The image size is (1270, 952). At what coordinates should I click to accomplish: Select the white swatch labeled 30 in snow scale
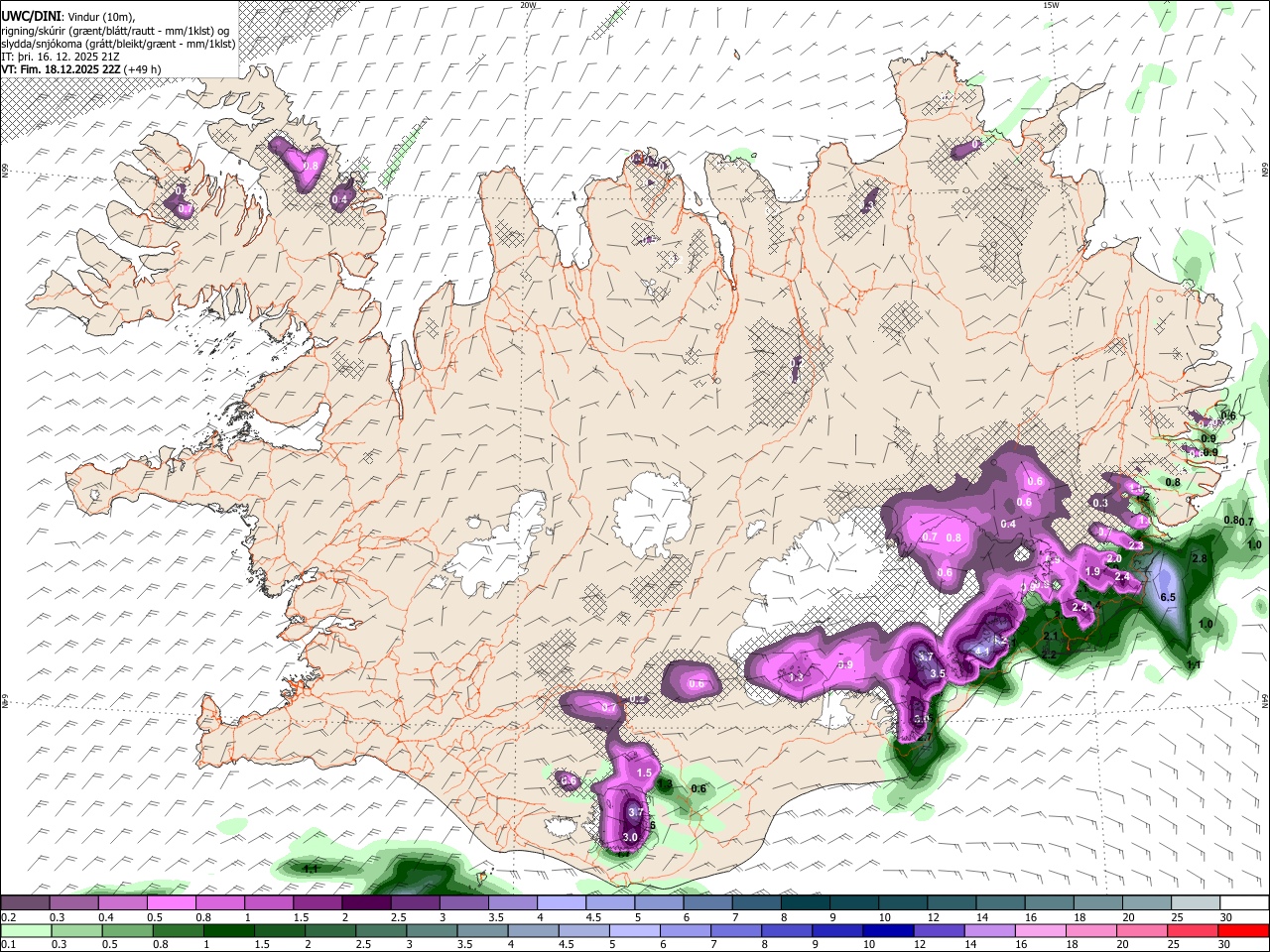pyautogui.click(x=1243, y=902)
